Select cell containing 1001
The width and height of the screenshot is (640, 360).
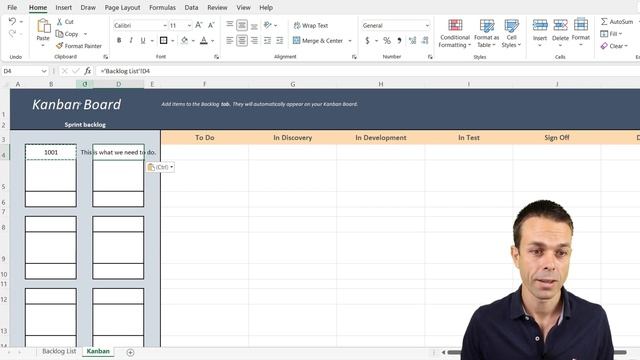coord(51,152)
